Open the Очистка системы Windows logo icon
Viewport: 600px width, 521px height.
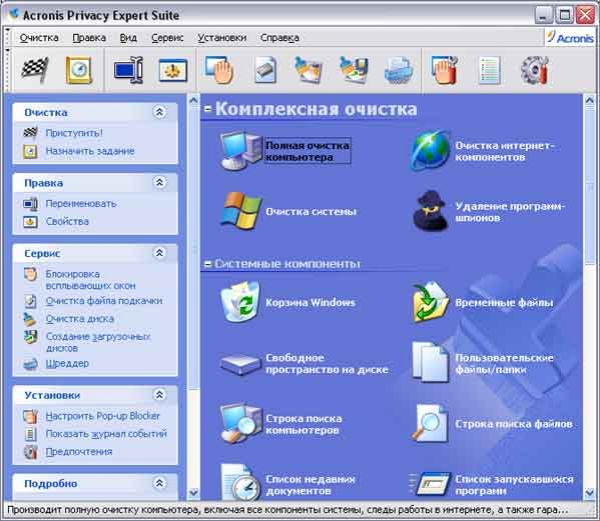click(240, 211)
